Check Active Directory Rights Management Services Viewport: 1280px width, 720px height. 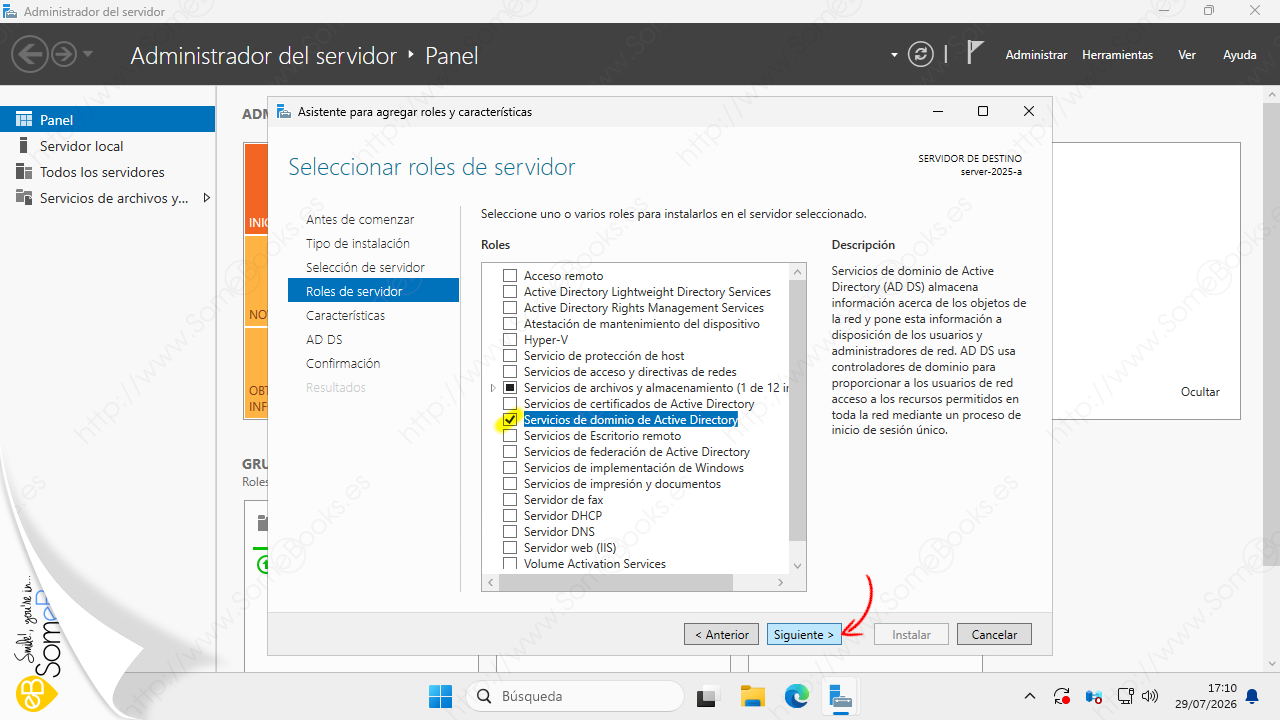[x=510, y=308]
